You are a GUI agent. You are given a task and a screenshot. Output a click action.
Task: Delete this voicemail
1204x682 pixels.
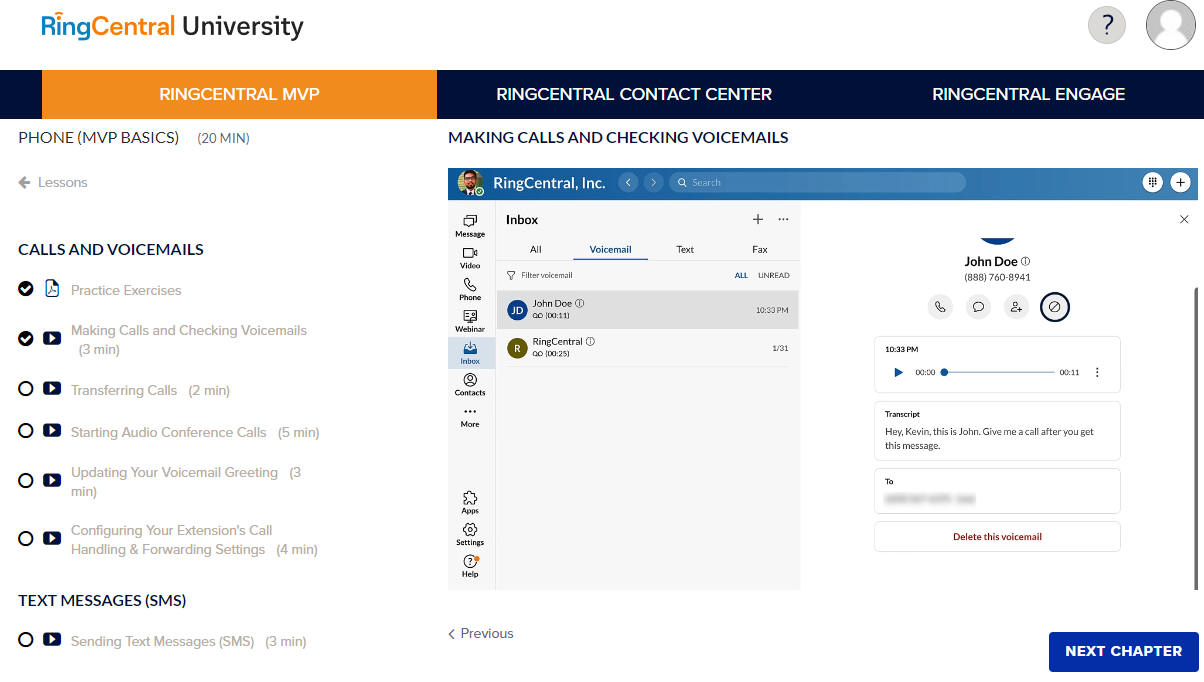(997, 537)
